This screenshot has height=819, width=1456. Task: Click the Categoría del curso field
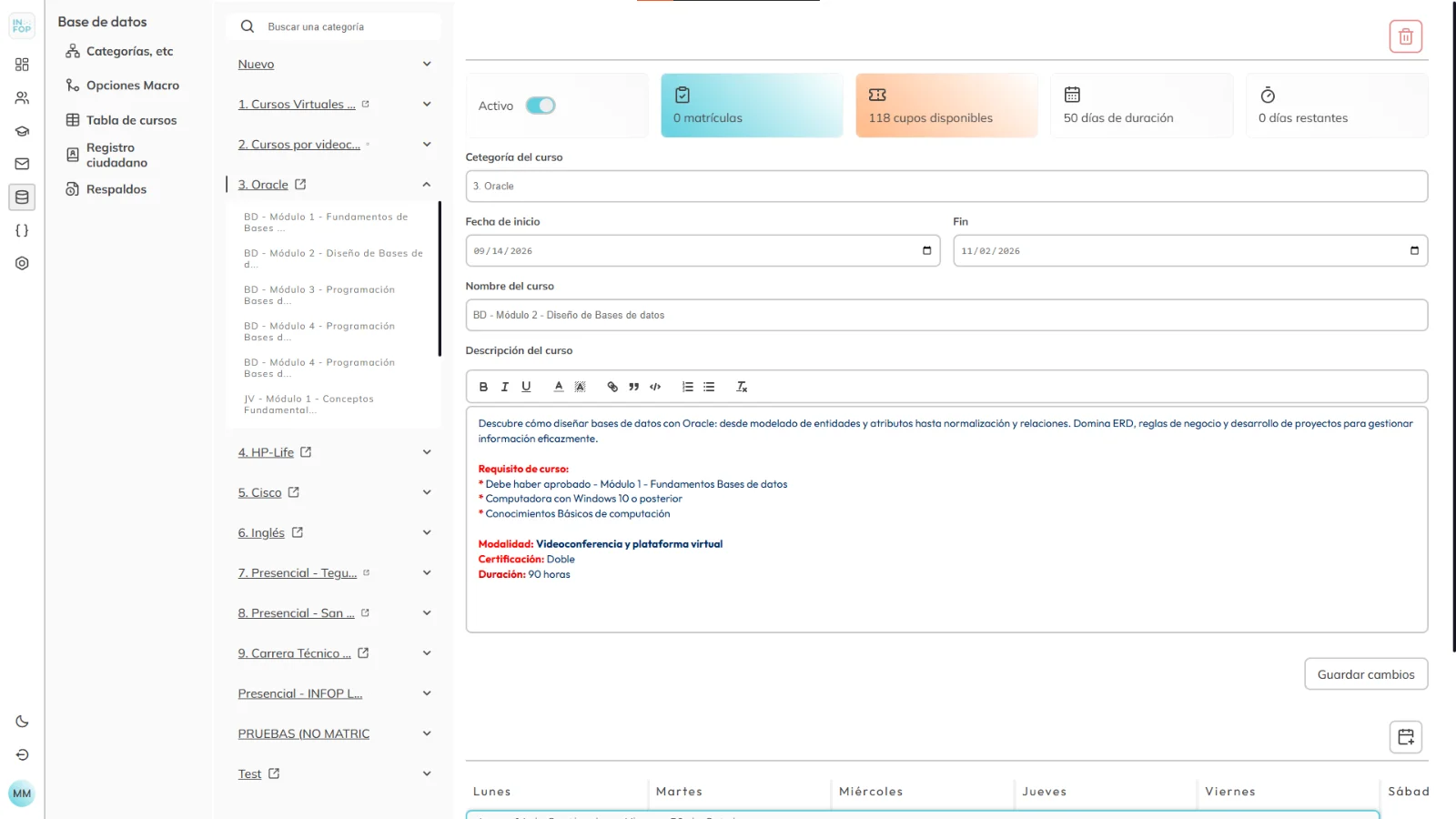point(946,187)
